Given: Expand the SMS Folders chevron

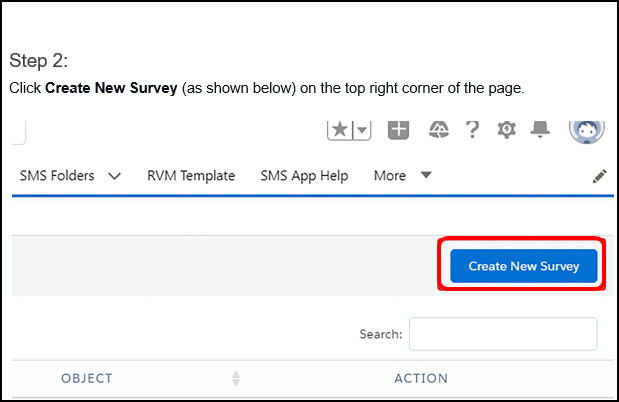Looking at the screenshot, I should (114, 176).
